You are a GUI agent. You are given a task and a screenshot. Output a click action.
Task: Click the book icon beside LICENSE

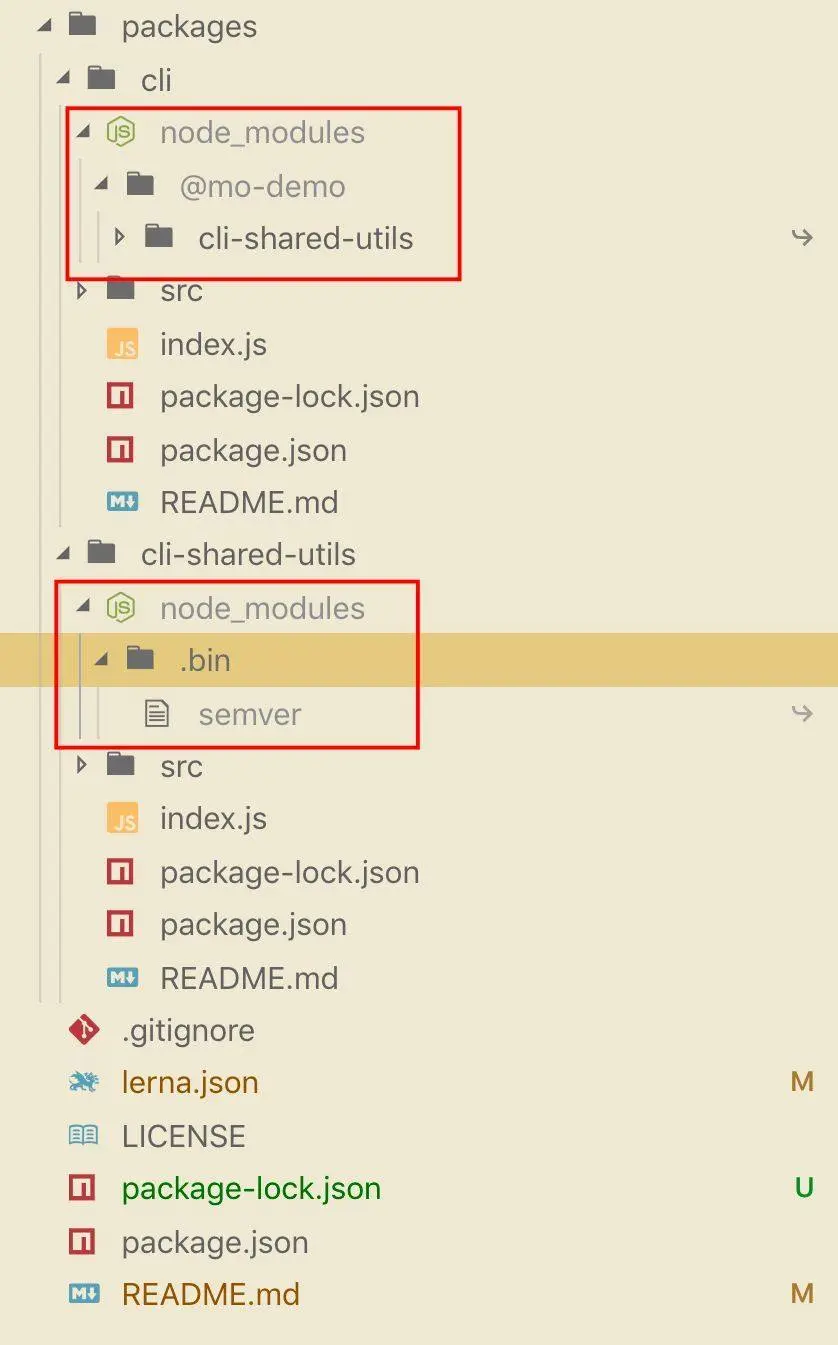click(83, 1135)
